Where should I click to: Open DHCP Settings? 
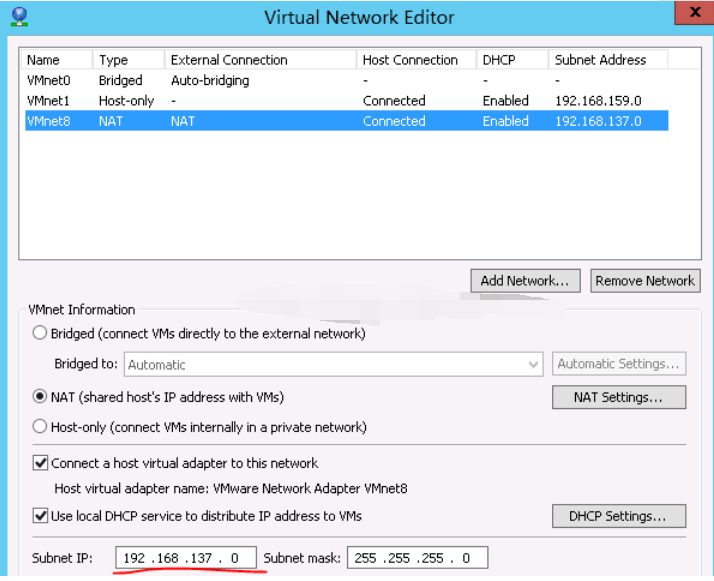tap(619, 516)
